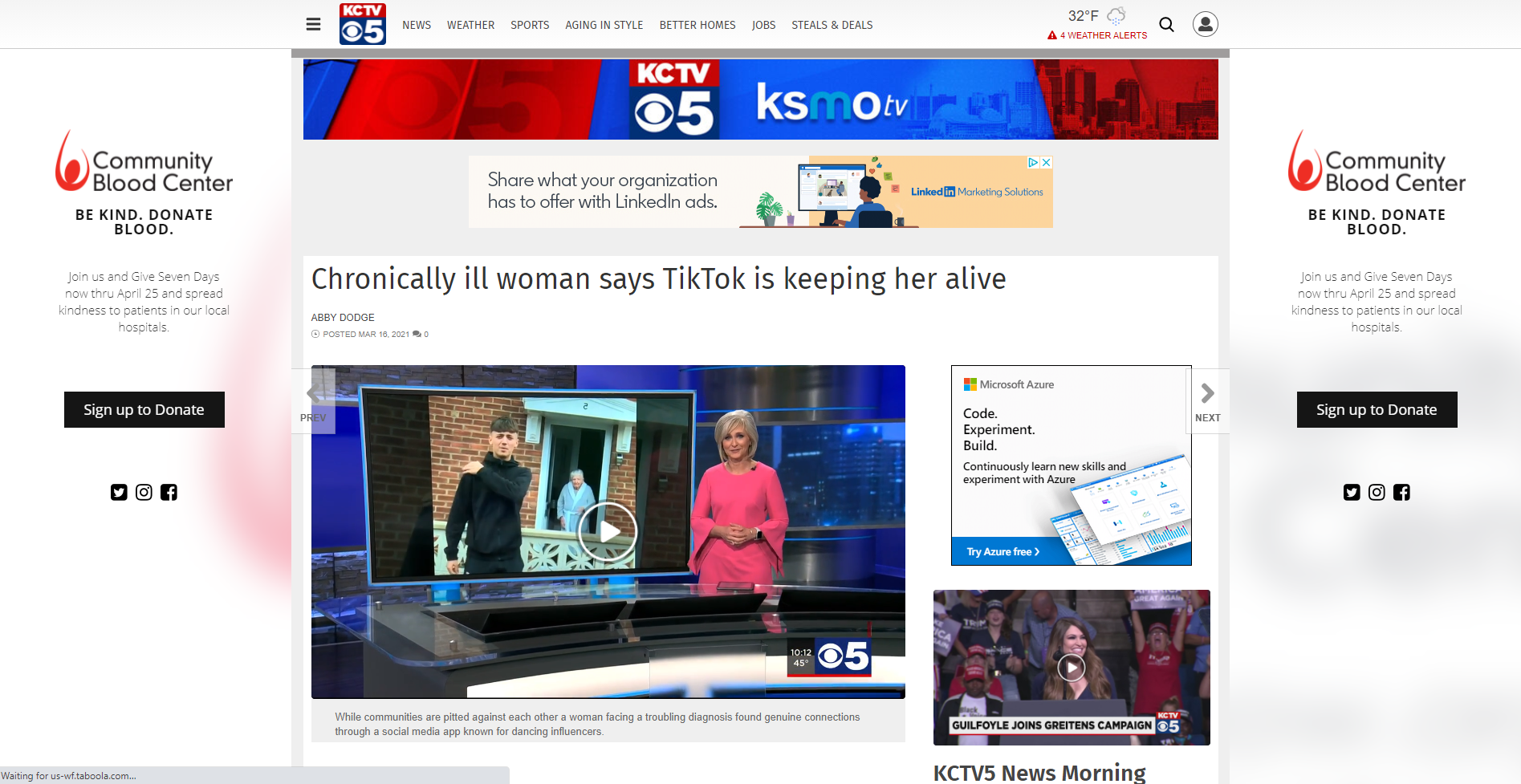Image resolution: width=1521 pixels, height=784 pixels.
Task: Open Facebook icon in right Blood Center ad
Action: 1401,492
